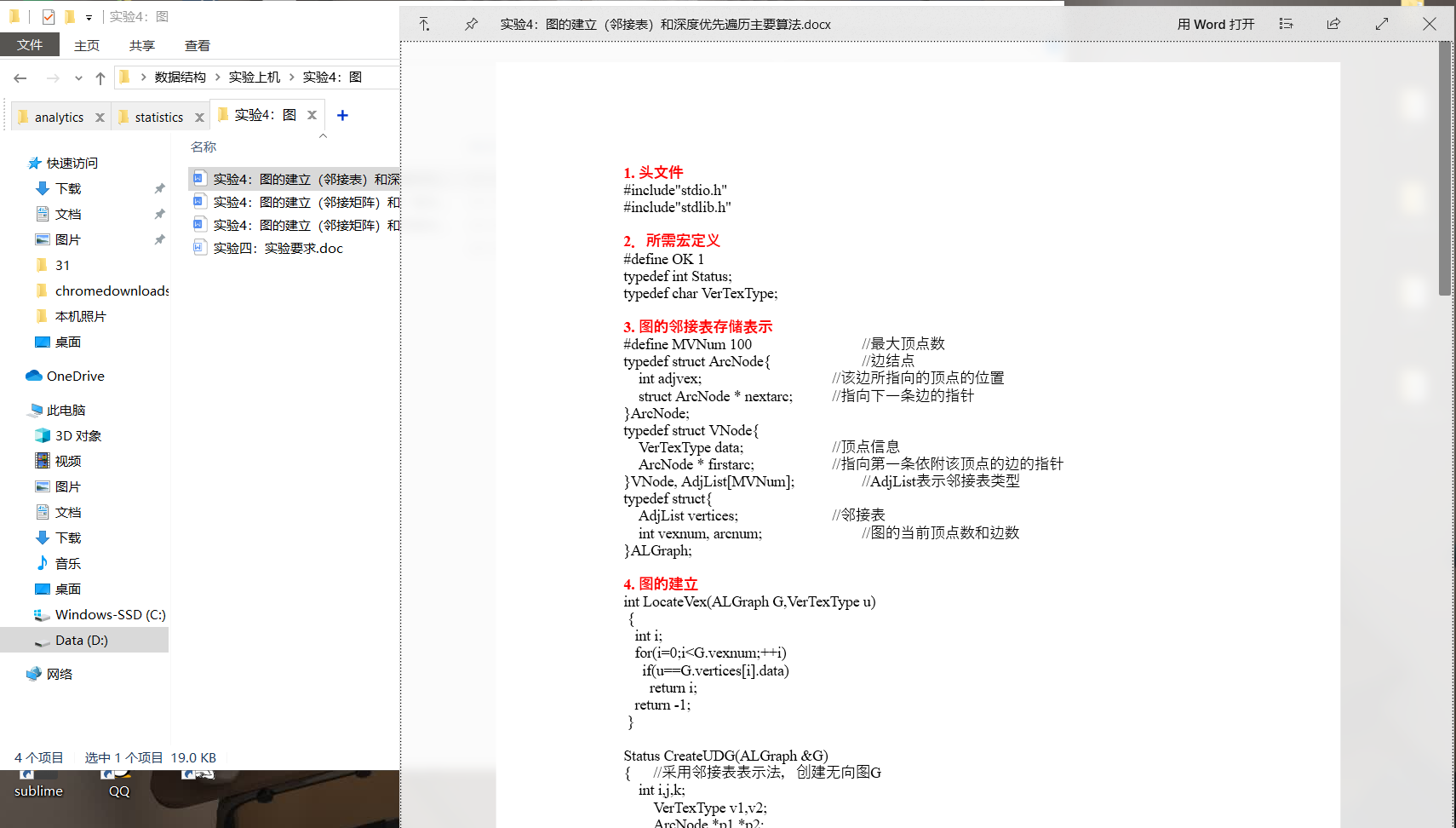
Task: Open the Windows-SSD (C:) drive
Action: point(110,614)
